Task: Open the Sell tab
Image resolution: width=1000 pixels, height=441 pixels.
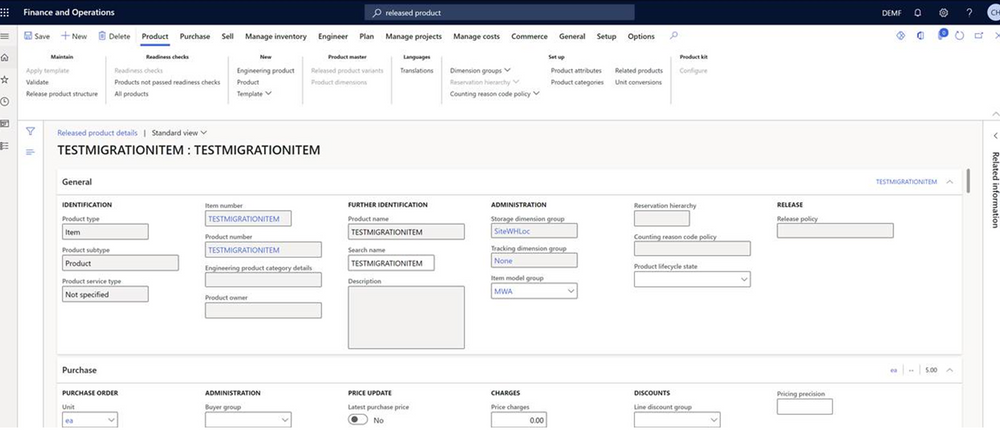Action: point(228,36)
